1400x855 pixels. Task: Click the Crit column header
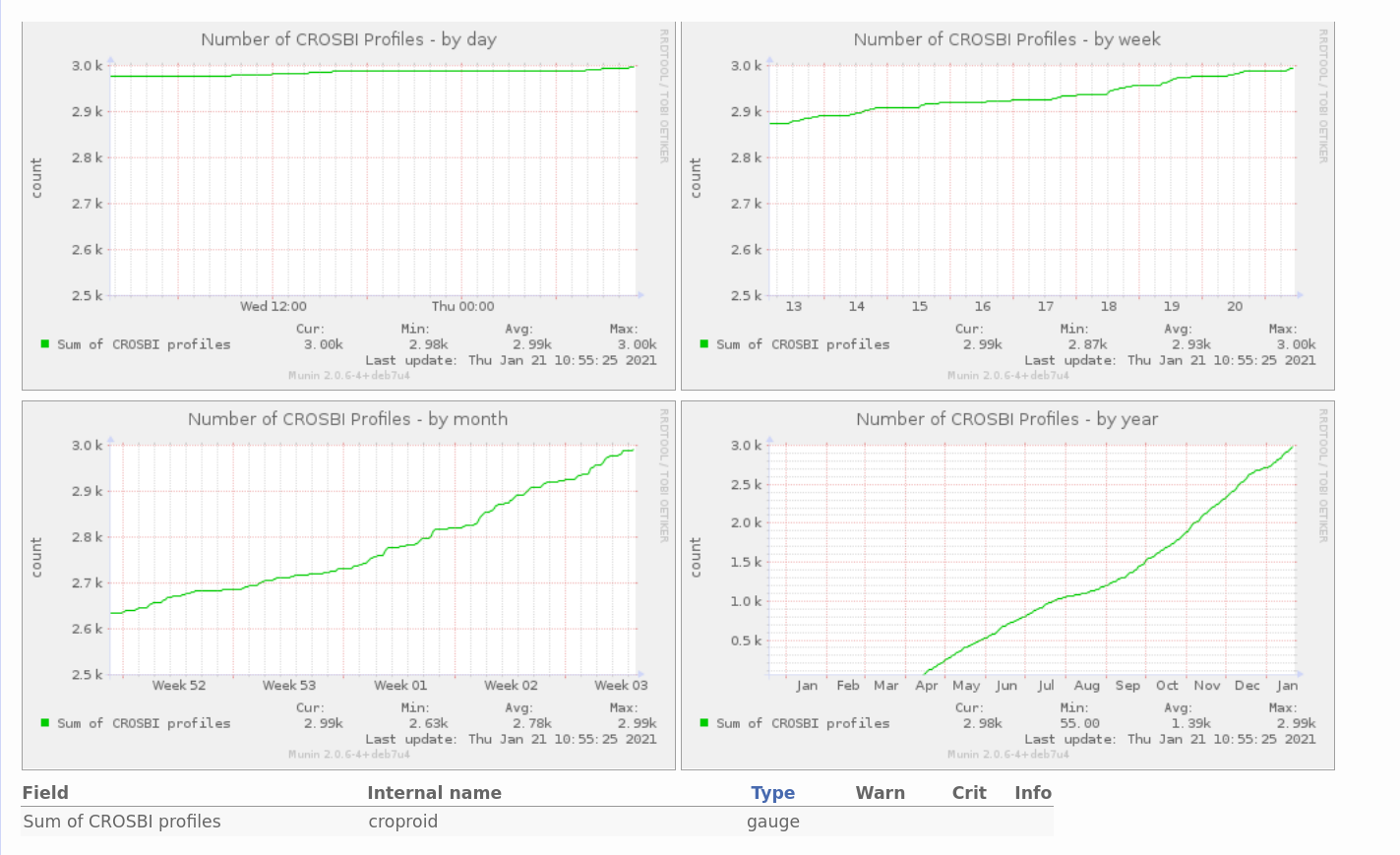tap(968, 793)
